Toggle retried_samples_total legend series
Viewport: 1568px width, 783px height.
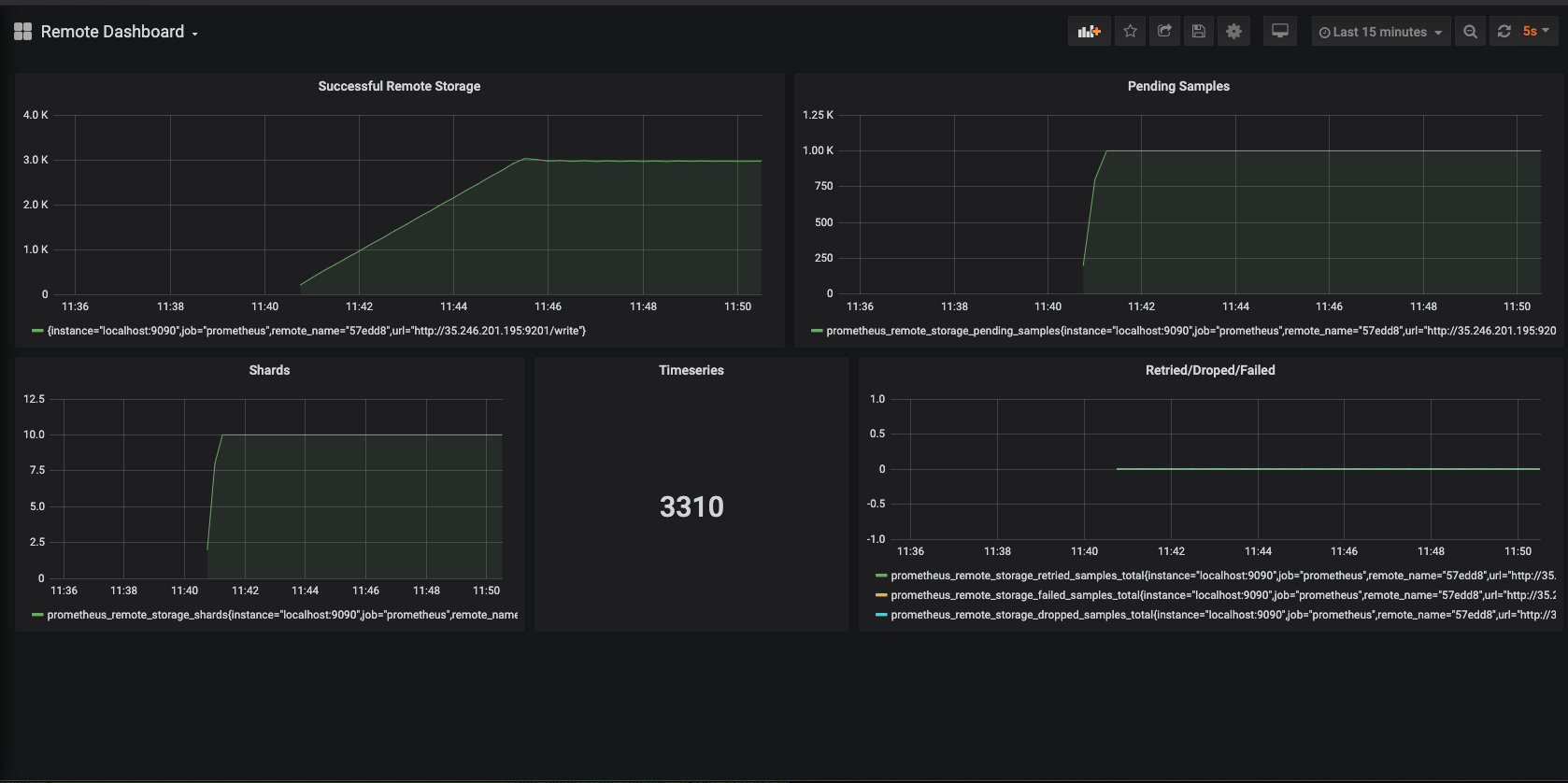pyautogui.click(x=1223, y=576)
